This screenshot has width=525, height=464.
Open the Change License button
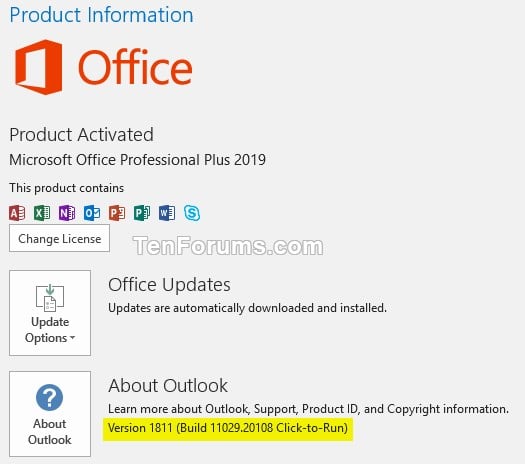59,238
